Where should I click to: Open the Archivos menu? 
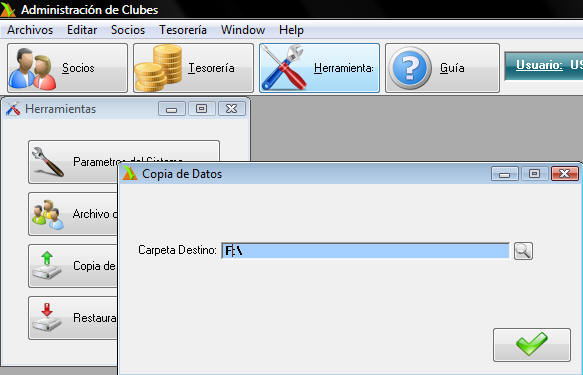[x=30, y=30]
